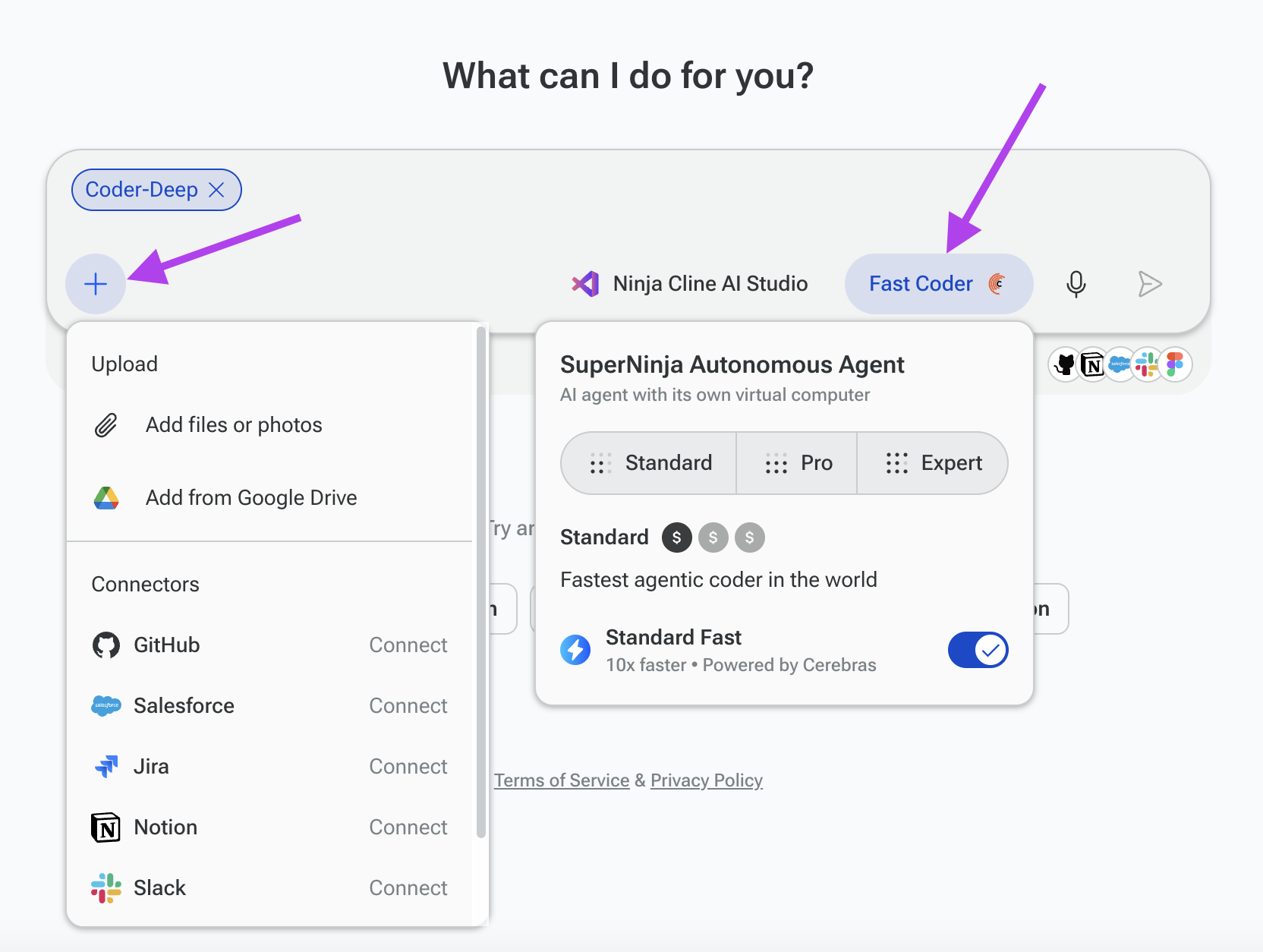This screenshot has width=1263, height=952.
Task: Connect the Jira connector
Action: coord(408,767)
